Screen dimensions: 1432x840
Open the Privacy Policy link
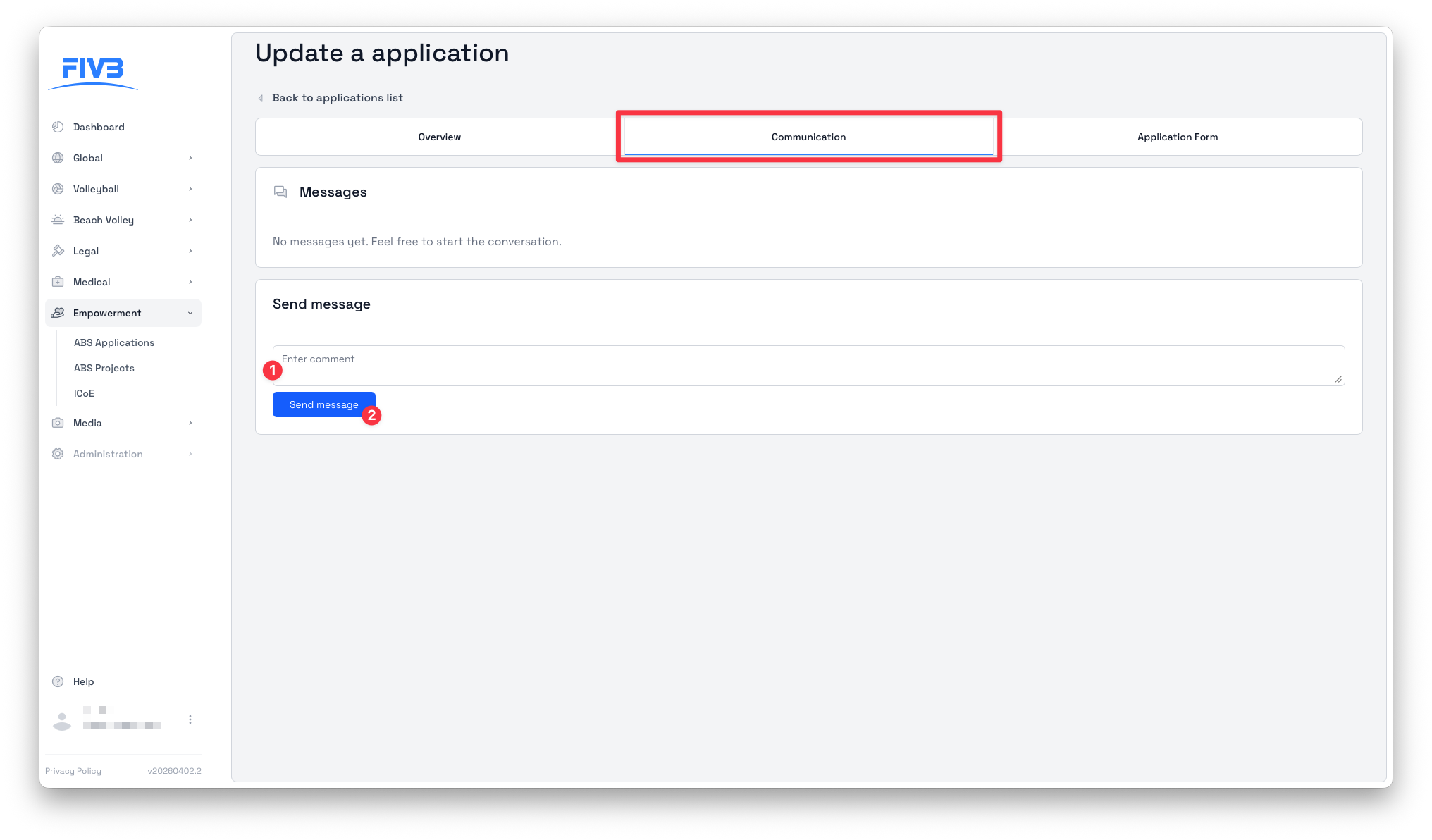click(73, 771)
